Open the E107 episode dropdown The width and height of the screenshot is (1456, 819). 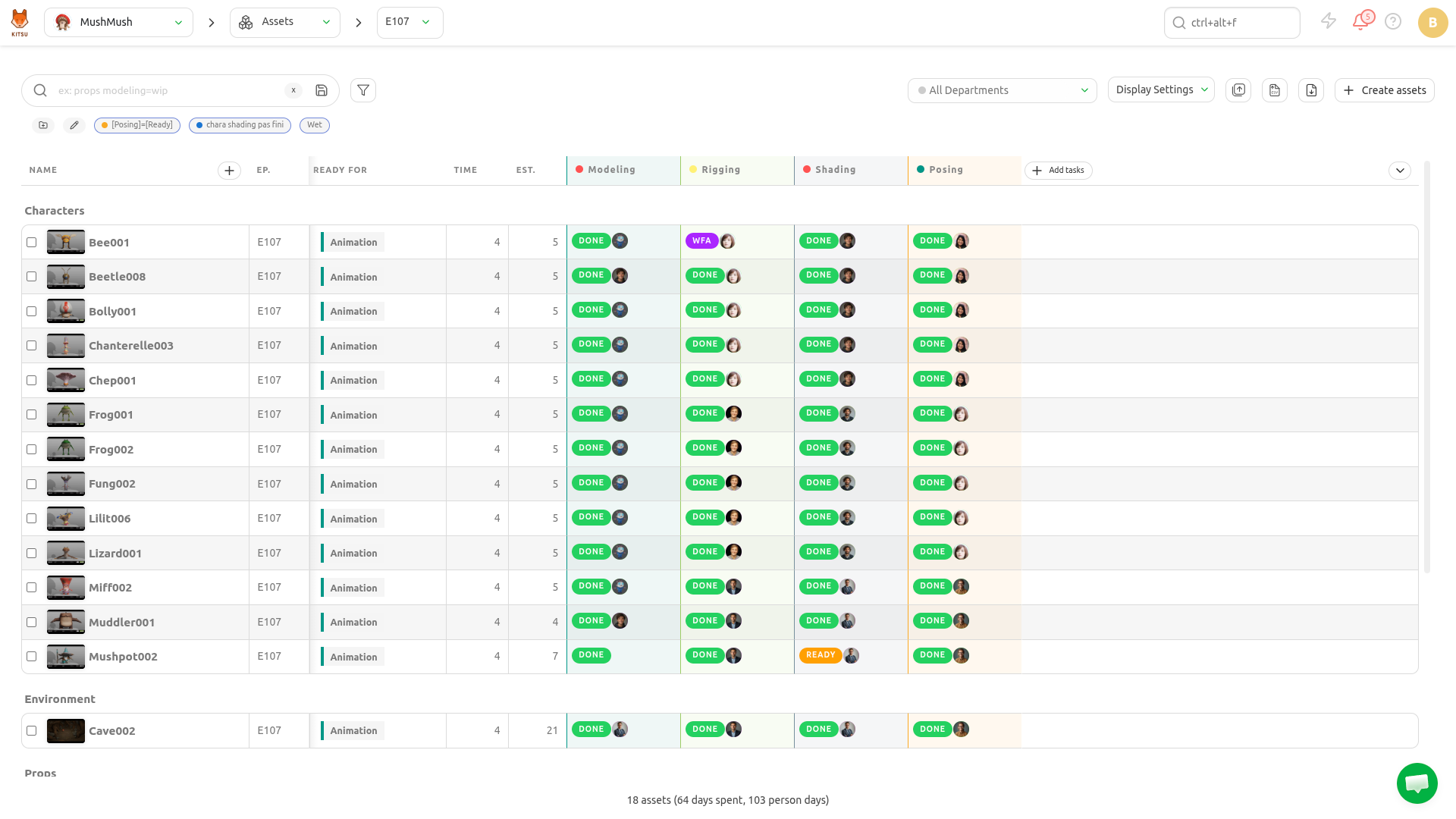(409, 22)
